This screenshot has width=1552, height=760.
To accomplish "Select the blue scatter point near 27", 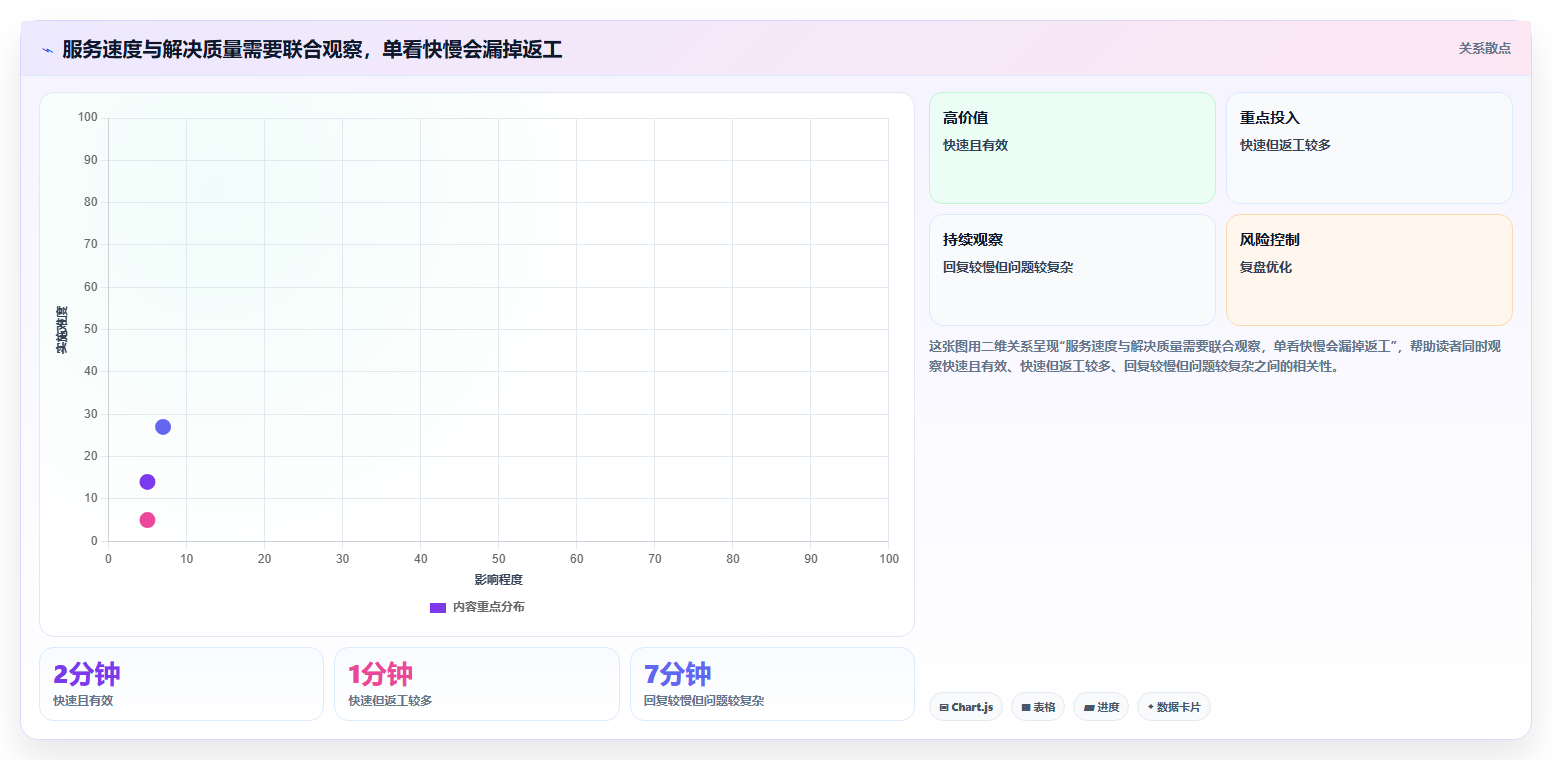I will click(x=163, y=427).
